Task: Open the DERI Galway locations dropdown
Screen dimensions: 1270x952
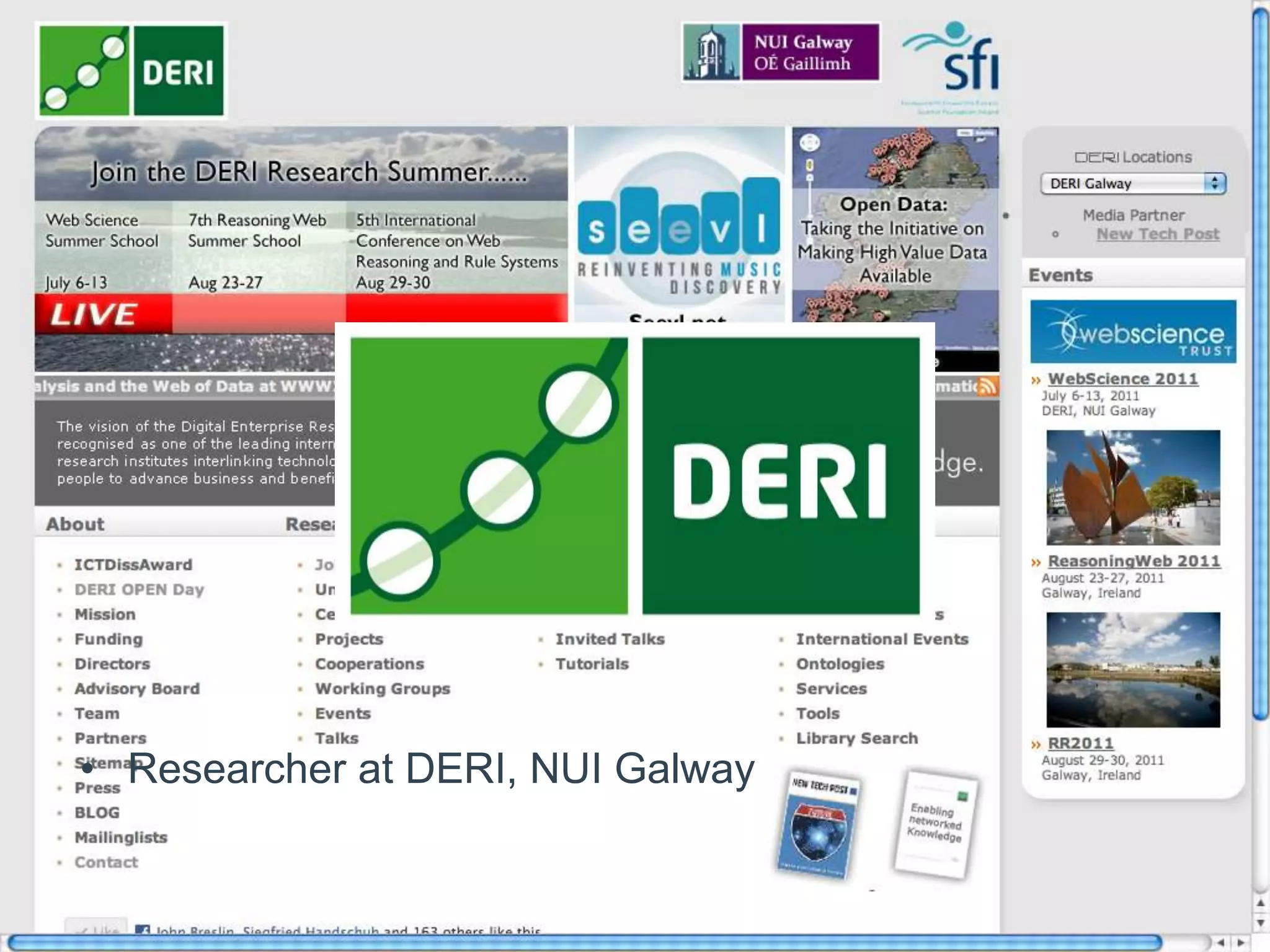Action: [1133, 183]
